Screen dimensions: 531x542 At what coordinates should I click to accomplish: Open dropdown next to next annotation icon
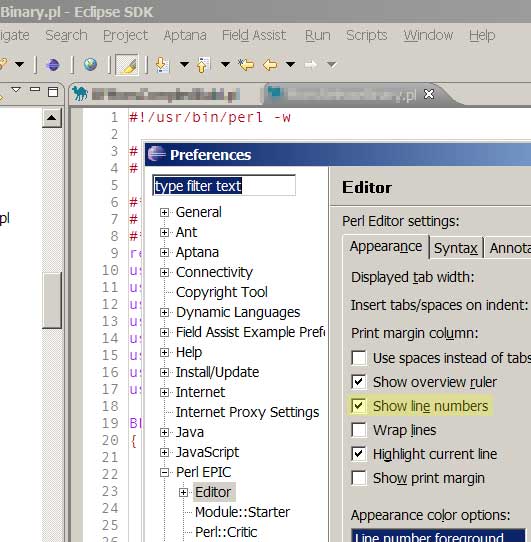185,64
